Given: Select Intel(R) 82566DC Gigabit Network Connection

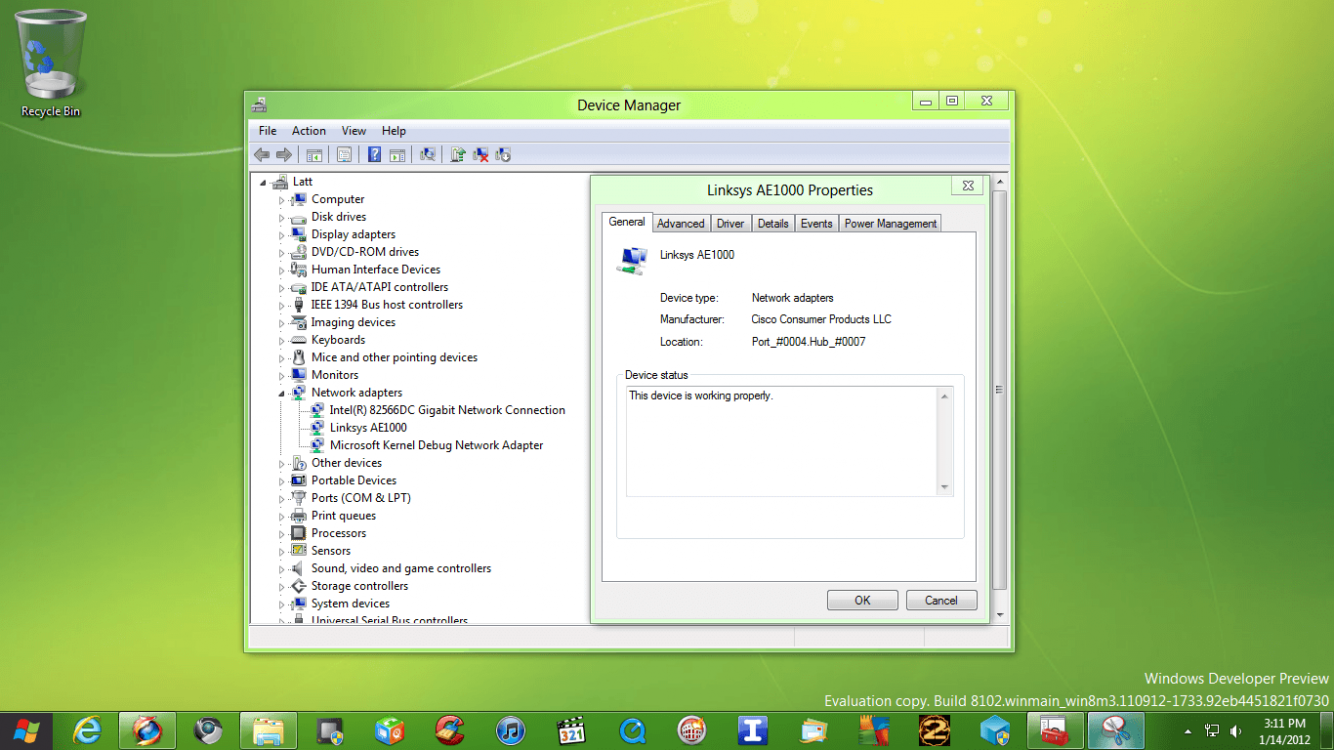Looking at the screenshot, I should pyautogui.click(x=447, y=410).
